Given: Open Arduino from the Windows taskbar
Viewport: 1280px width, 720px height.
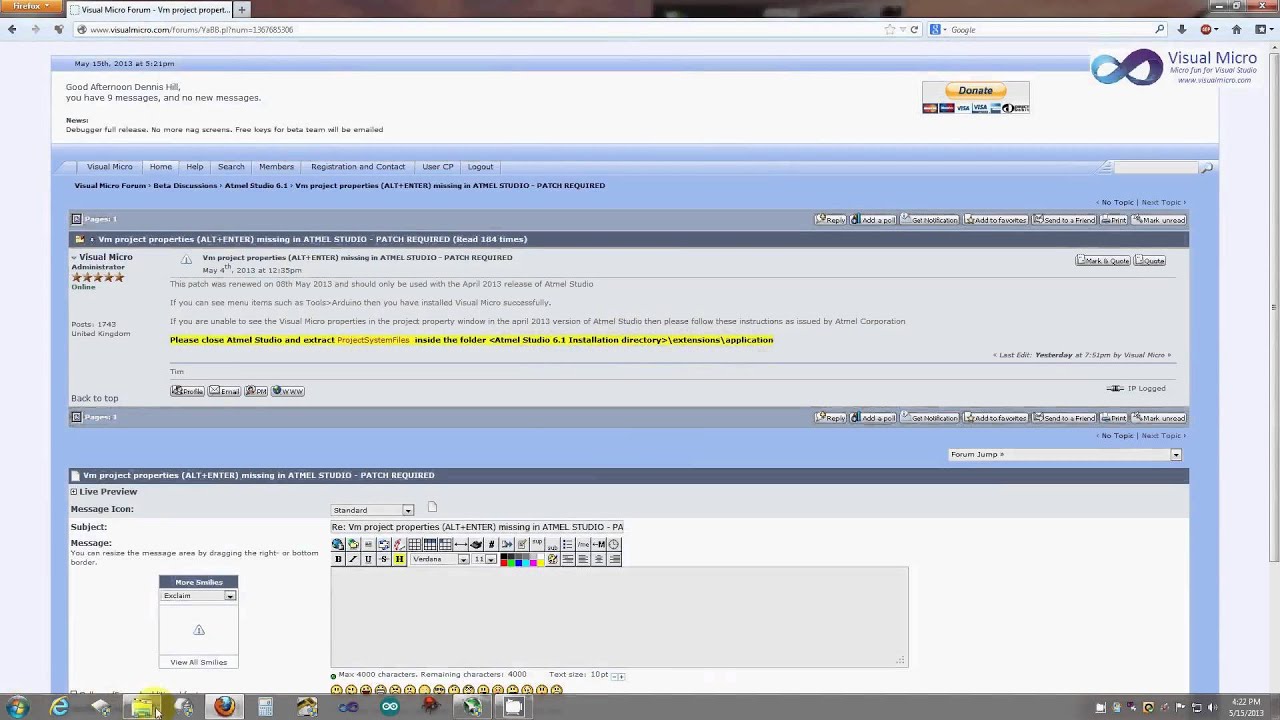Looking at the screenshot, I should point(390,707).
